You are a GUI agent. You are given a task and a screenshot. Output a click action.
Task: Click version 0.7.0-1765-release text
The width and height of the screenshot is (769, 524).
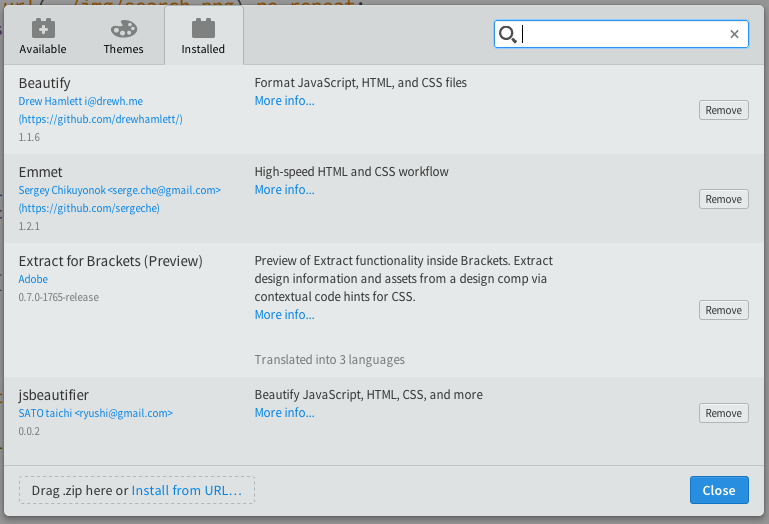(x=59, y=297)
